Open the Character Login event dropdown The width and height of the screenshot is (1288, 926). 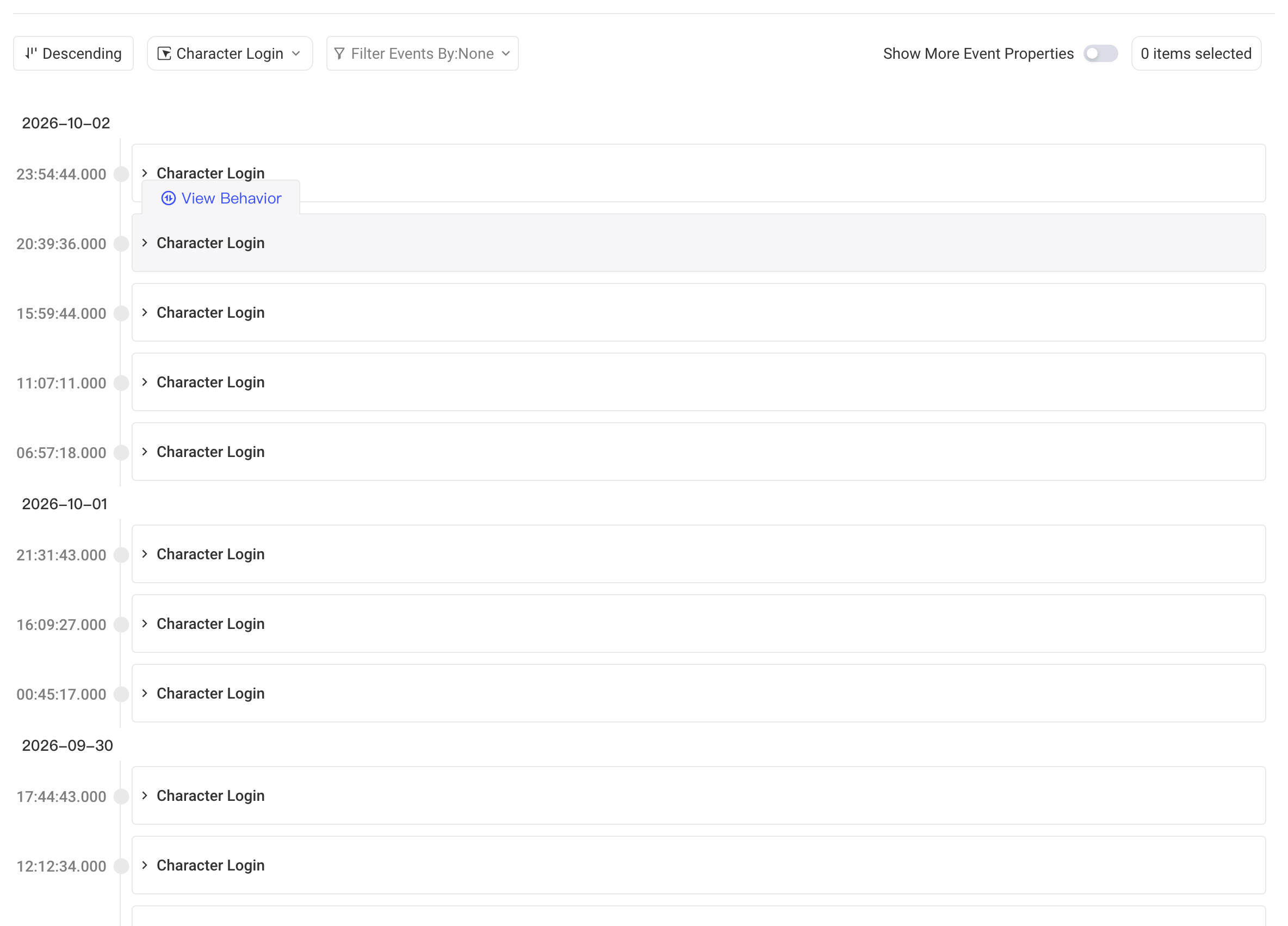point(230,53)
